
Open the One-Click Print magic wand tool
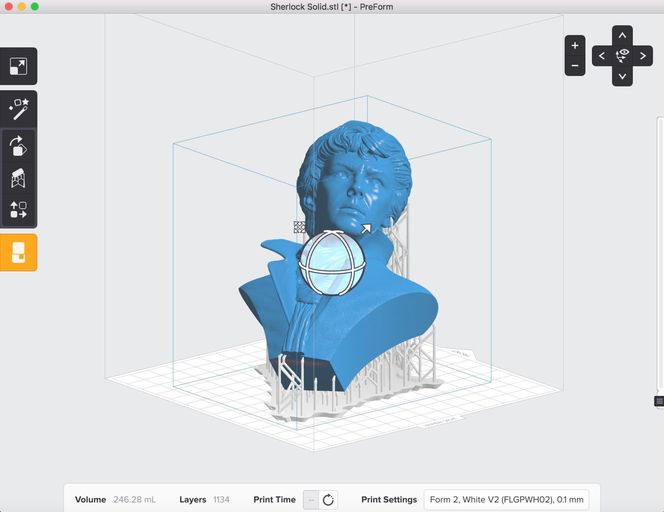tap(18, 109)
